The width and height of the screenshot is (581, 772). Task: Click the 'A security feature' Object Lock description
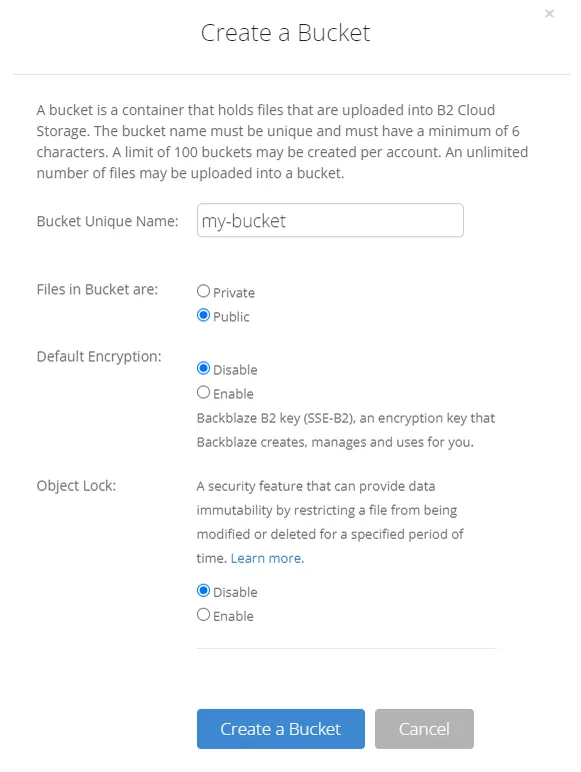tap(330, 522)
